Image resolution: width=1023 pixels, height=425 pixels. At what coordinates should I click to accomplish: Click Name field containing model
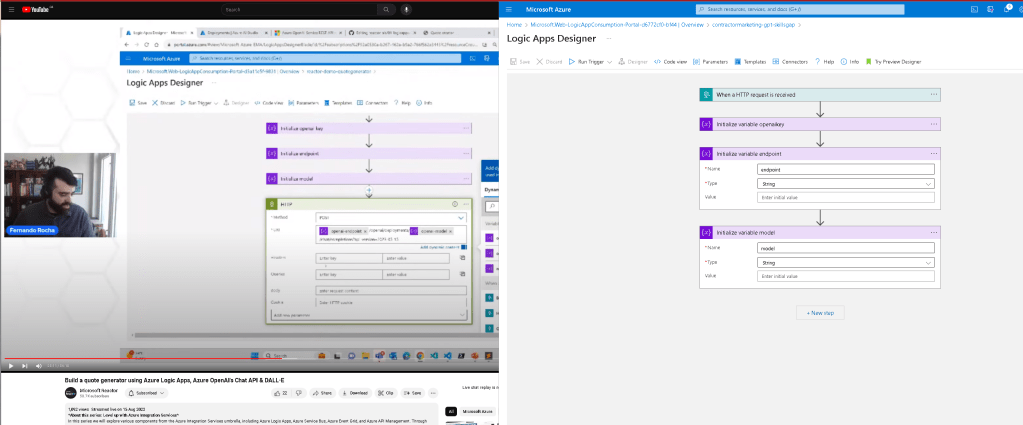coord(846,248)
